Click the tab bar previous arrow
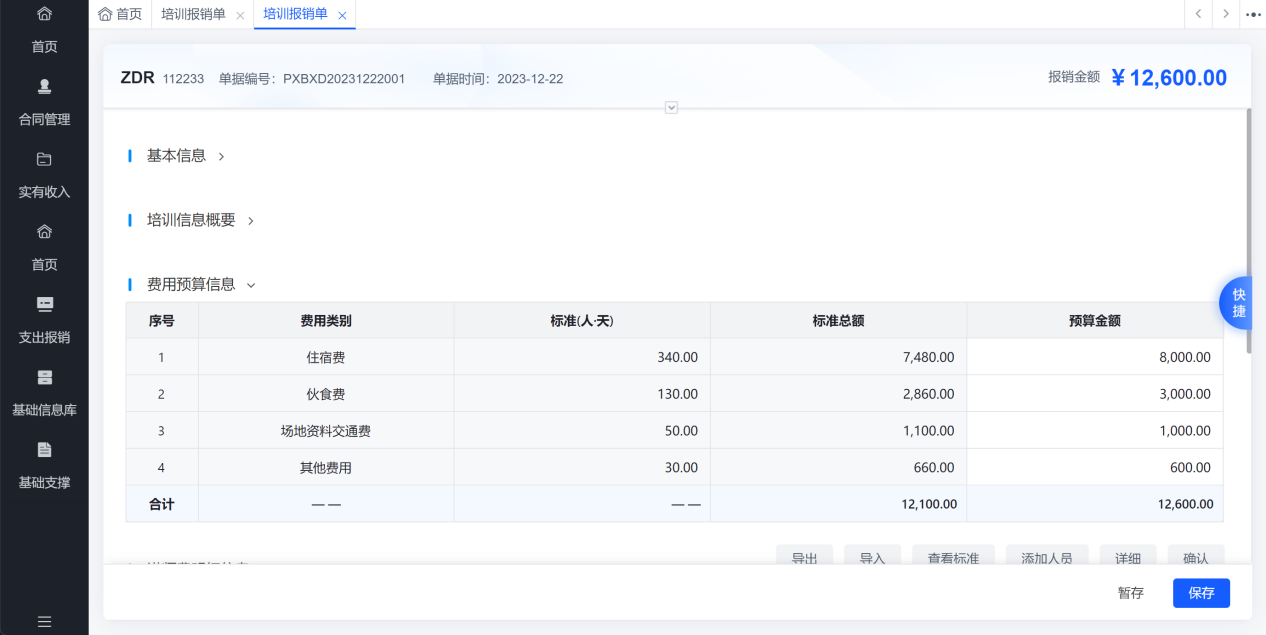The image size is (1266, 635). pos(1198,14)
